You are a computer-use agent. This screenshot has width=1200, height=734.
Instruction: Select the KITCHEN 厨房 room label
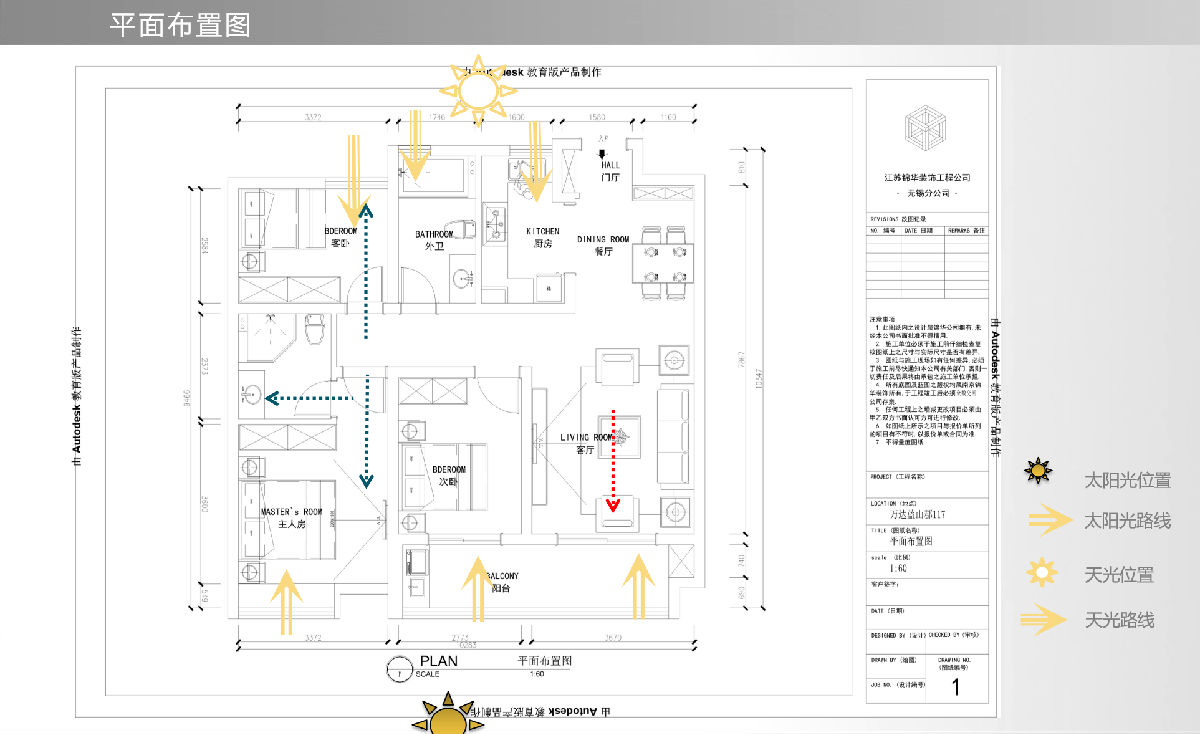click(543, 237)
